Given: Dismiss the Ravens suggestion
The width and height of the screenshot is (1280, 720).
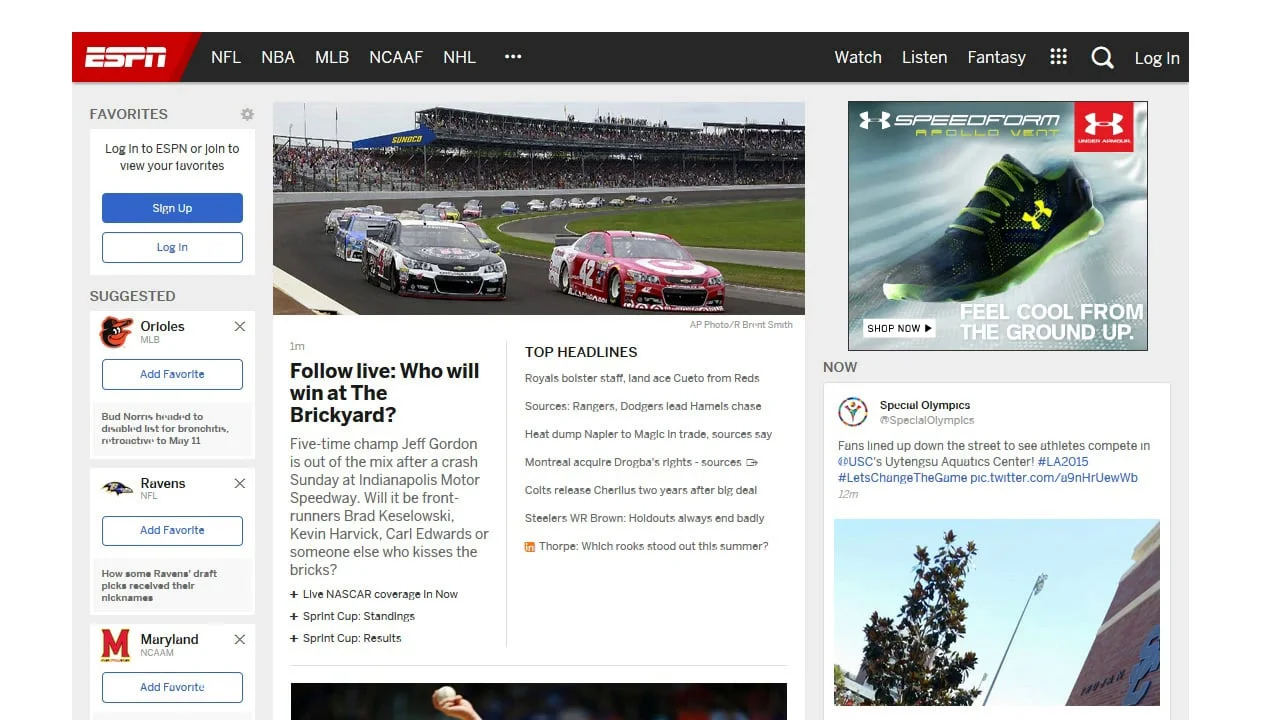Looking at the screenshot, I should [x=240, y=483].
